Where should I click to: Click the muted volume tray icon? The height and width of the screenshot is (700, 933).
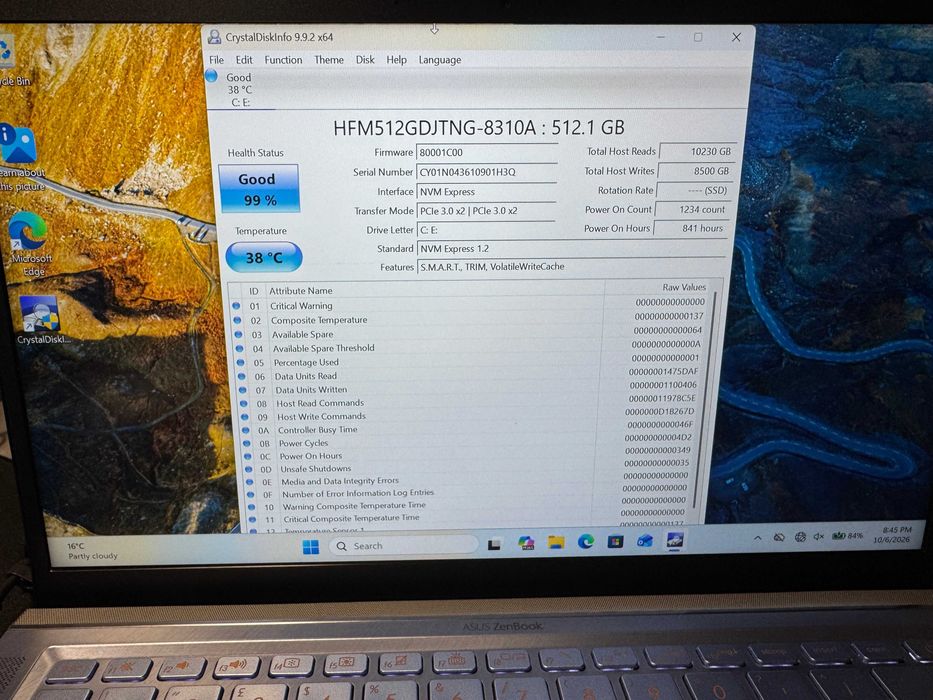click(819, 536)
